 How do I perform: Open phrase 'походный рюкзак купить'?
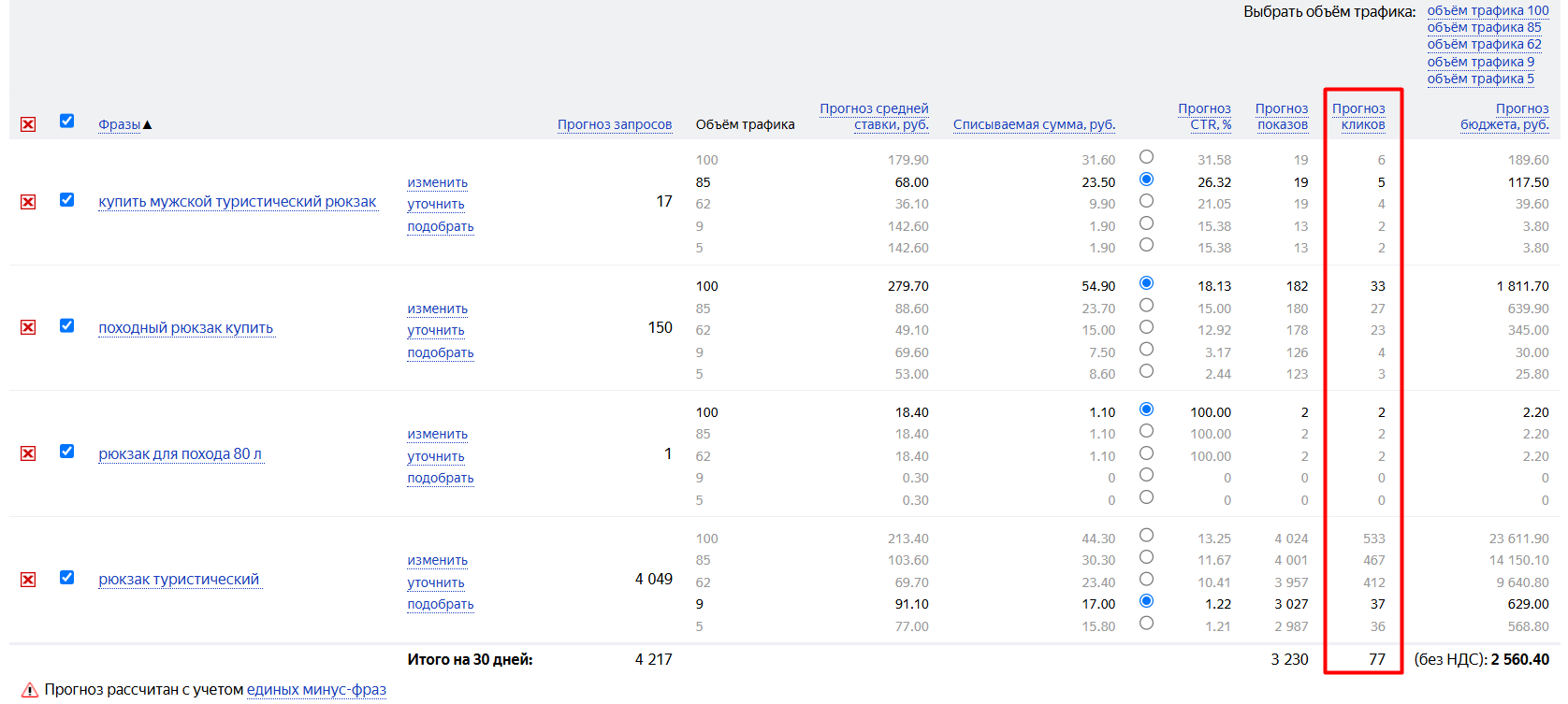tap(186, 328)
